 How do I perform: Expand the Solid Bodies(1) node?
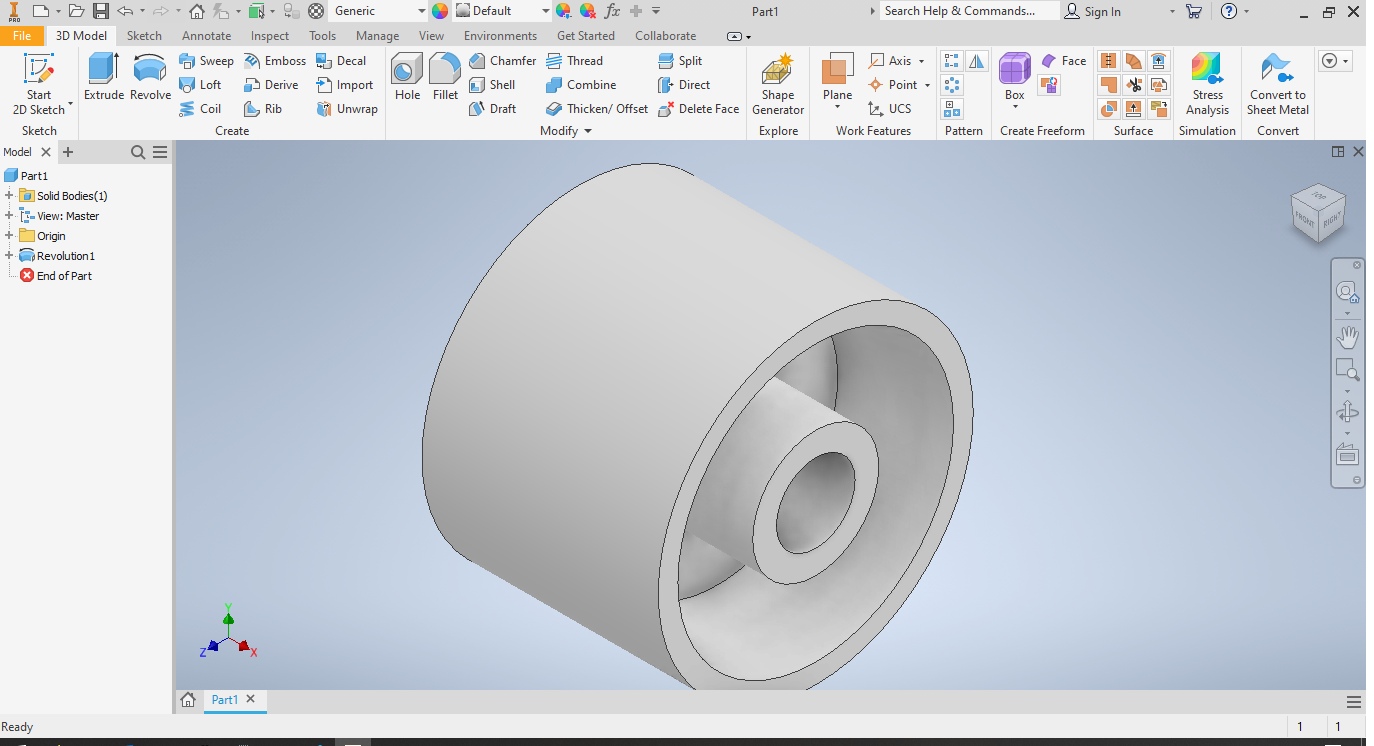point(9,196)
